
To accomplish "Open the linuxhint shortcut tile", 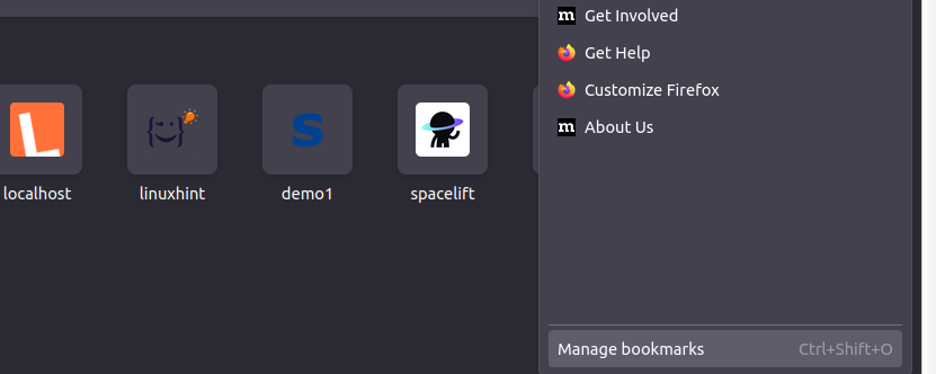I will click(172, 129).
